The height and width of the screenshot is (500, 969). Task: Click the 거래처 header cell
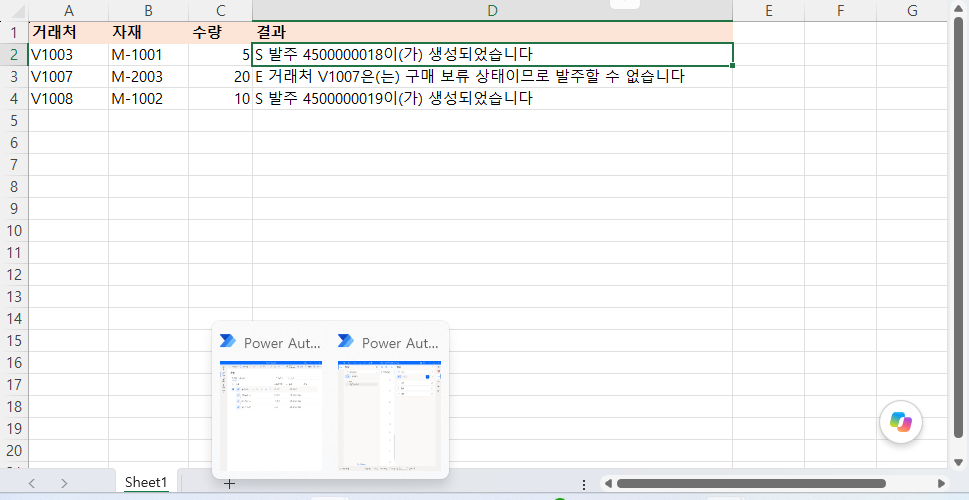point(69,32)
